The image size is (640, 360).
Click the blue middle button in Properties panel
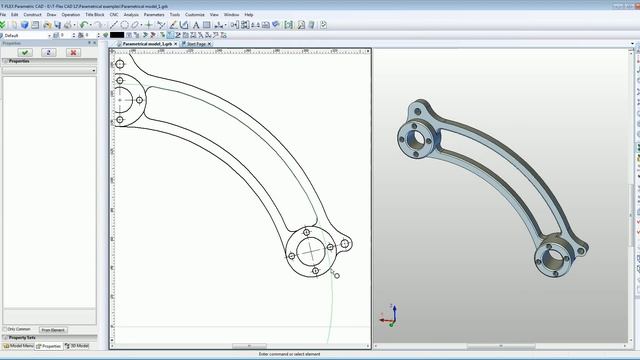click(x=49, y=52)
